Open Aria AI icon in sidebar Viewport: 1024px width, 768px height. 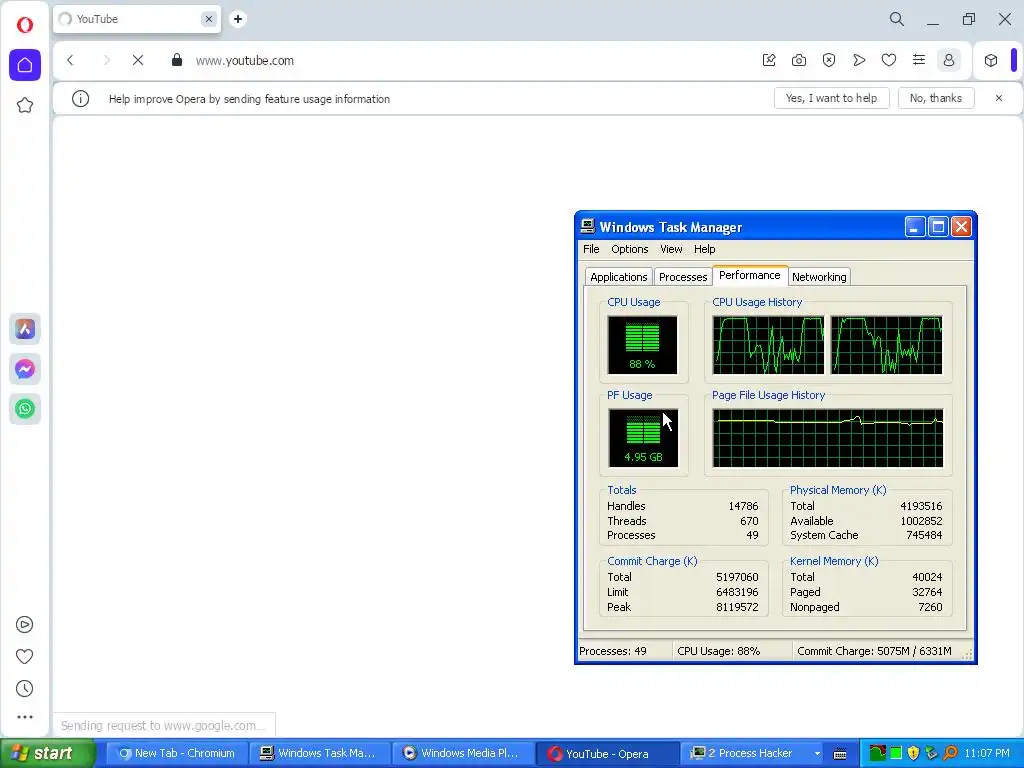pyautogui.click(x=25, y=329)
